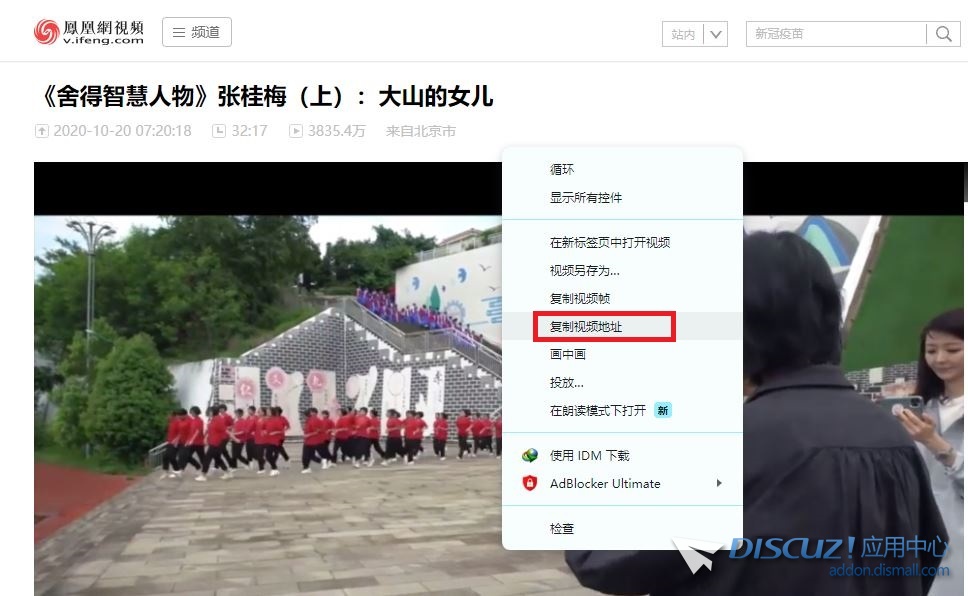Choose 投放... cast option
Viewport: 968px width, 596px height.
pos(567,382)
